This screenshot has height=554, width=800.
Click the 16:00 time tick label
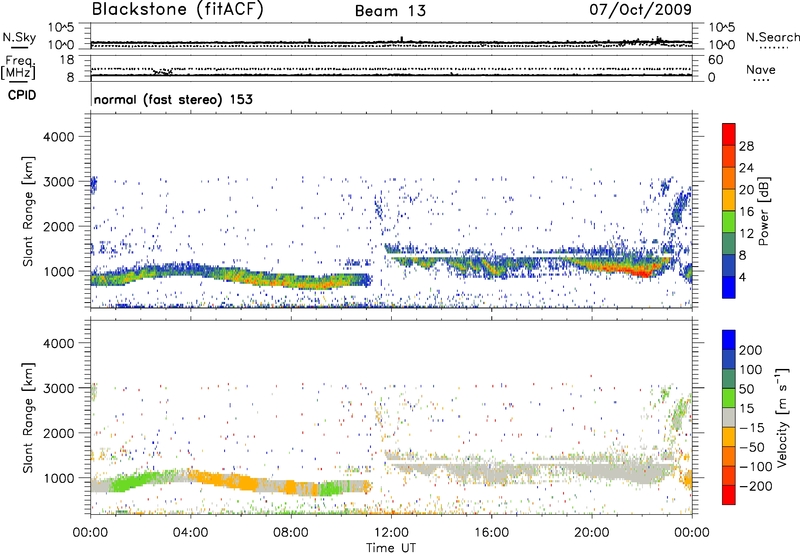pyautogui.click(x=491, y=533)
